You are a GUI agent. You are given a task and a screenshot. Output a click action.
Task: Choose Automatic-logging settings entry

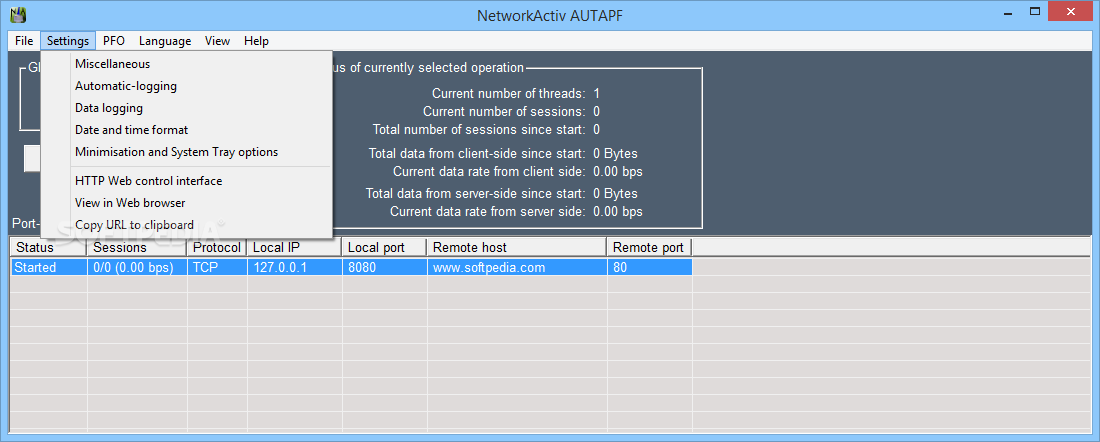pyautogui.click(x=187, y=86)
